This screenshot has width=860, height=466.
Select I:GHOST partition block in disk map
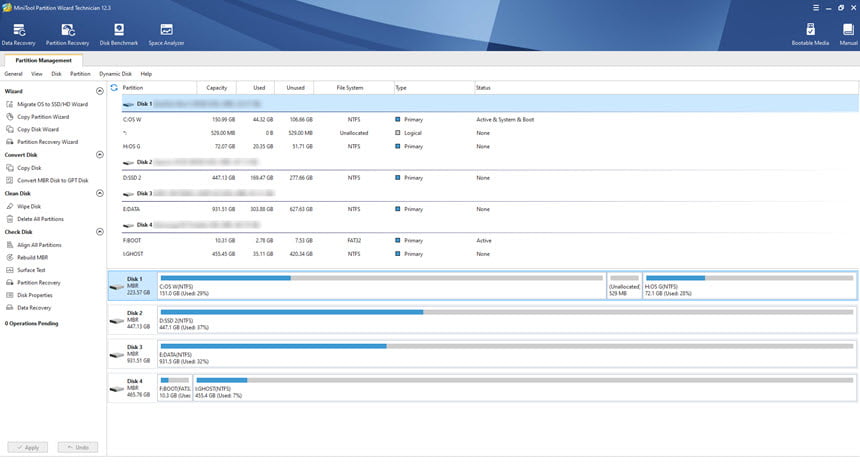point(524,388)
